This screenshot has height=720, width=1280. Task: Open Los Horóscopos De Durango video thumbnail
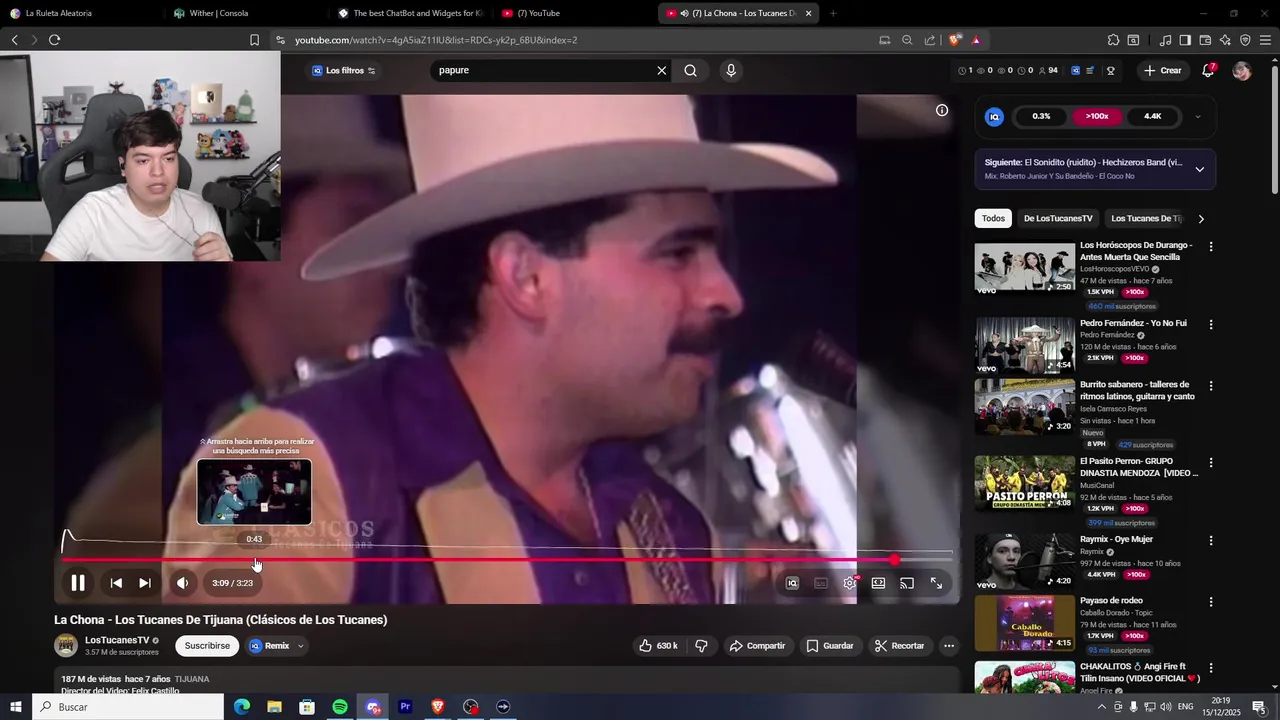1025,268
